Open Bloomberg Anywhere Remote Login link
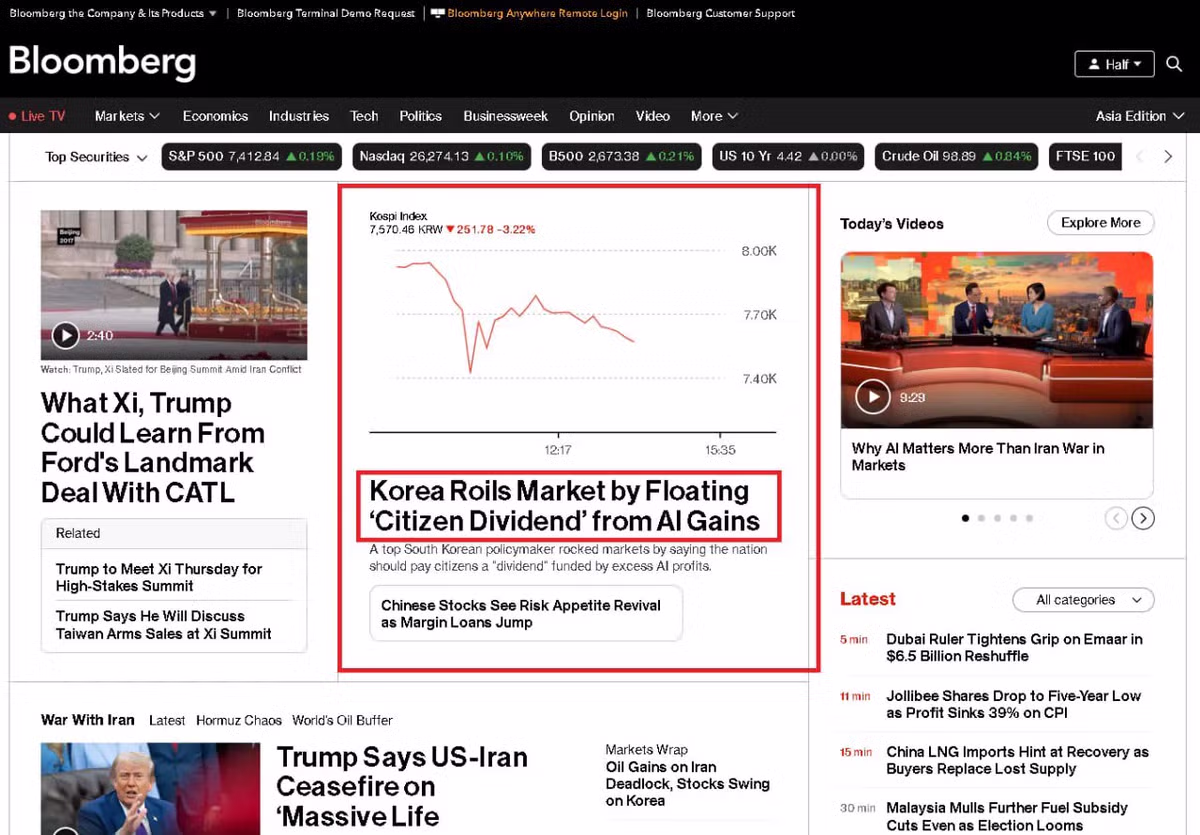1200x835 pixels. [529, 13]
